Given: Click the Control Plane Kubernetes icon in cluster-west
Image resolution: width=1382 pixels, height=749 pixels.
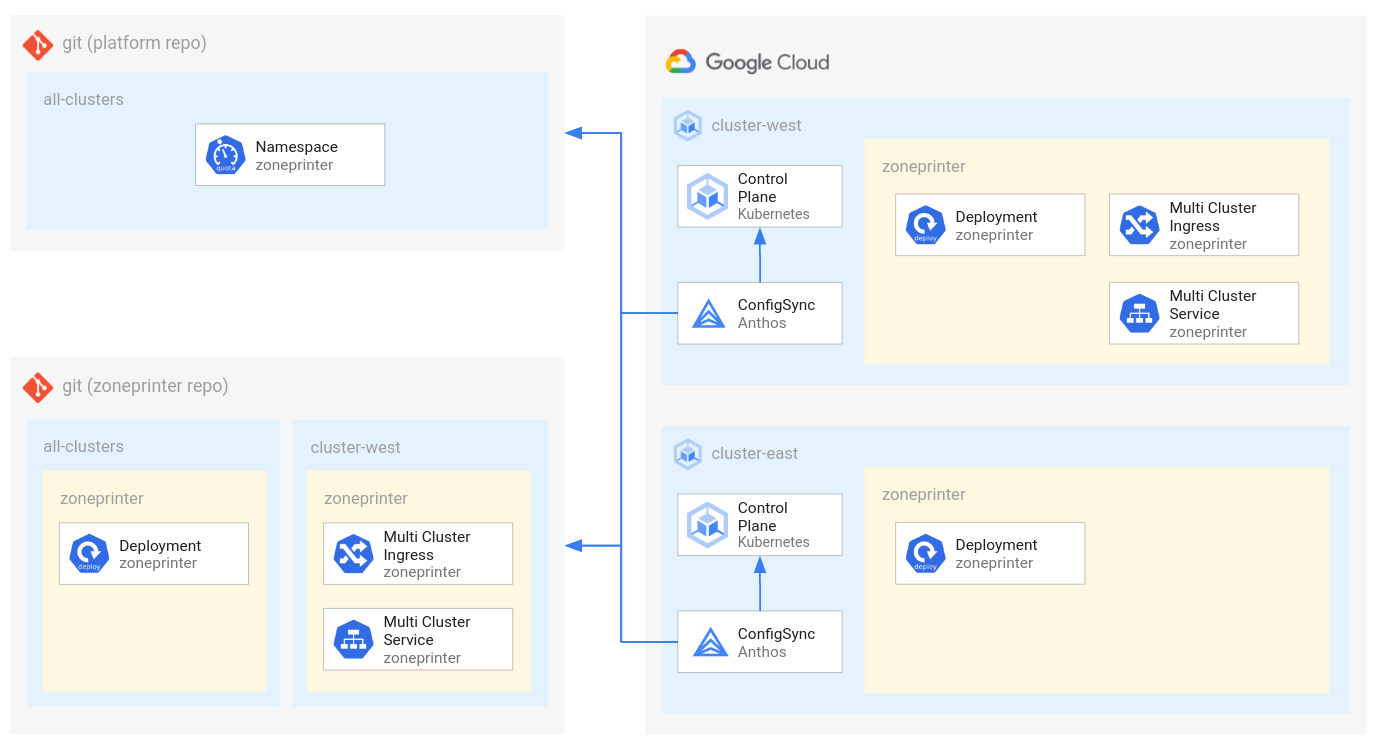Looking at the screenshot, I should pos(708,197).
